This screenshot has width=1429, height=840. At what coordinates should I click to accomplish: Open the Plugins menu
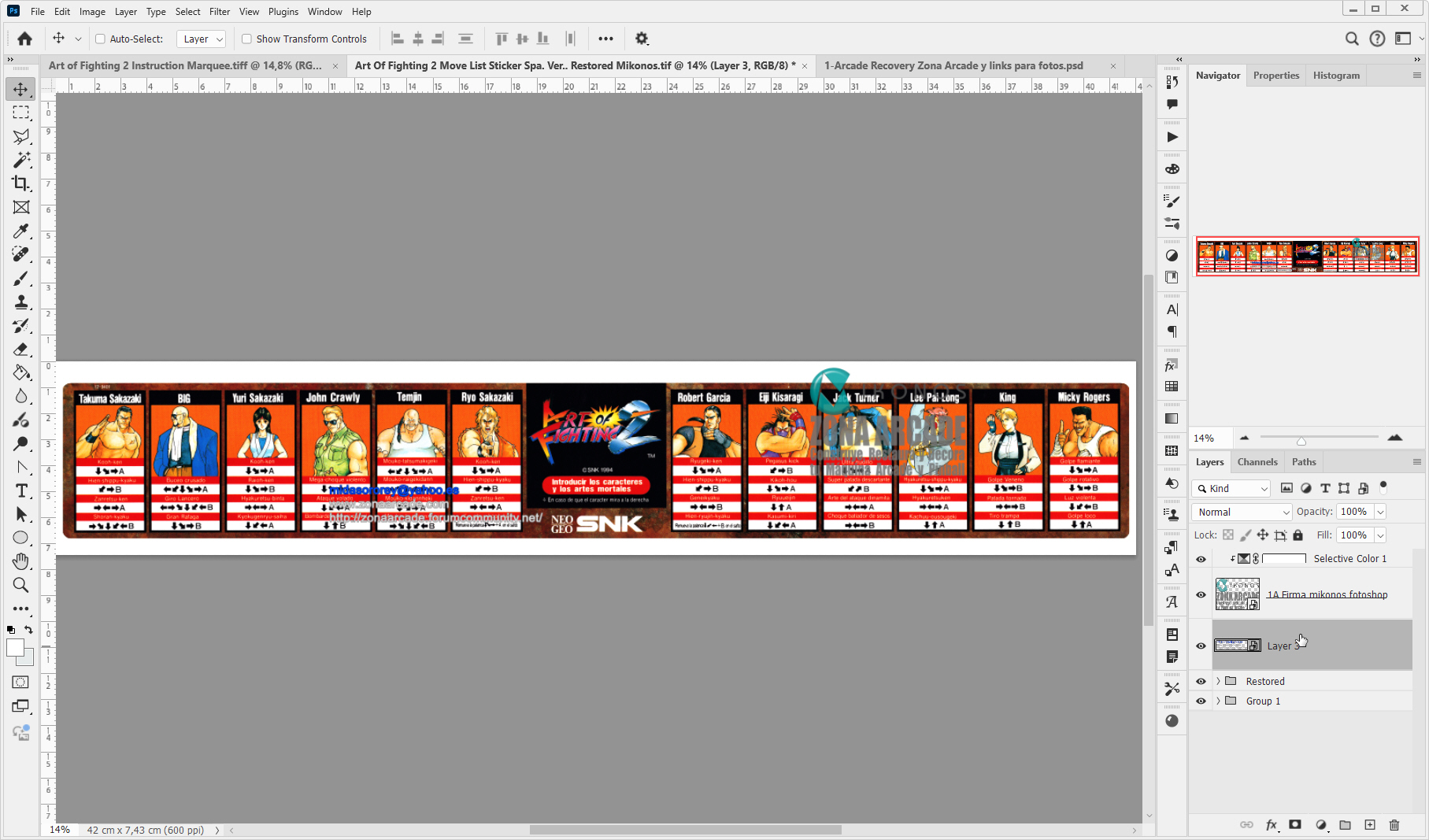(x=283, y=12)
